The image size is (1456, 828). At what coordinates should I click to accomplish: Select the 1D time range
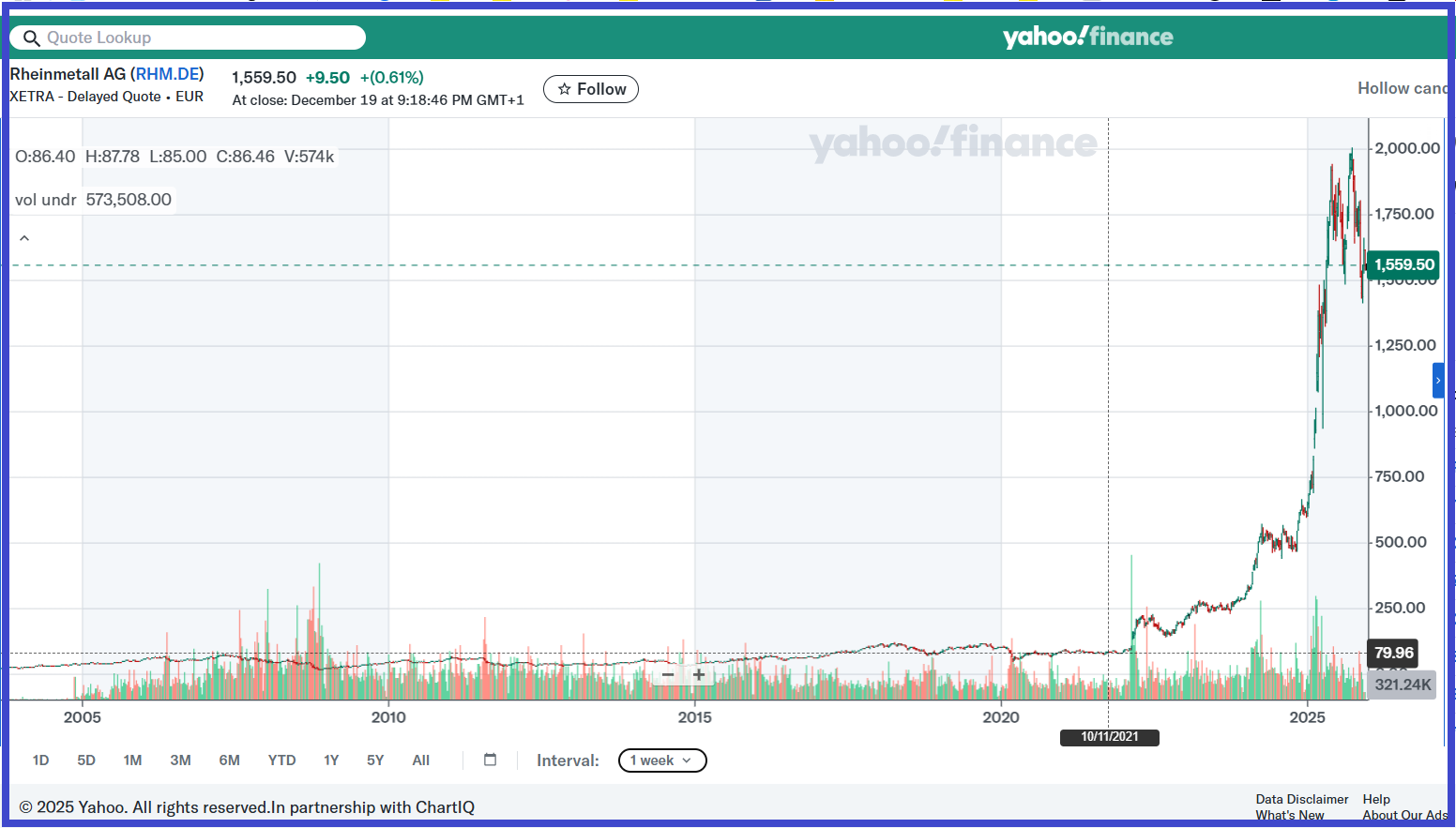click(40, 760)
